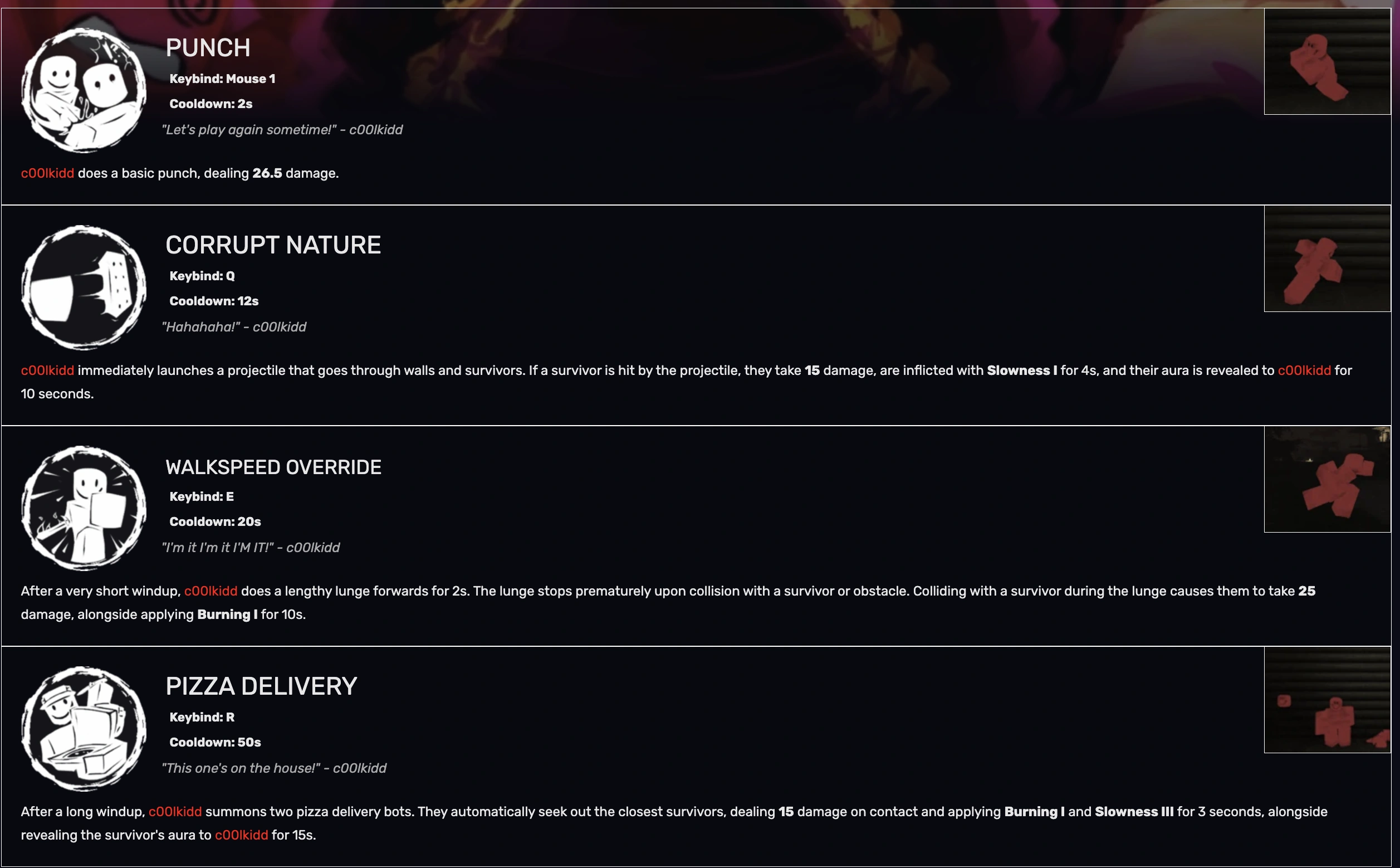
Task: Open the Pizza Delivery animation preview thumbnail
Action: click(x=1326, y=700)
